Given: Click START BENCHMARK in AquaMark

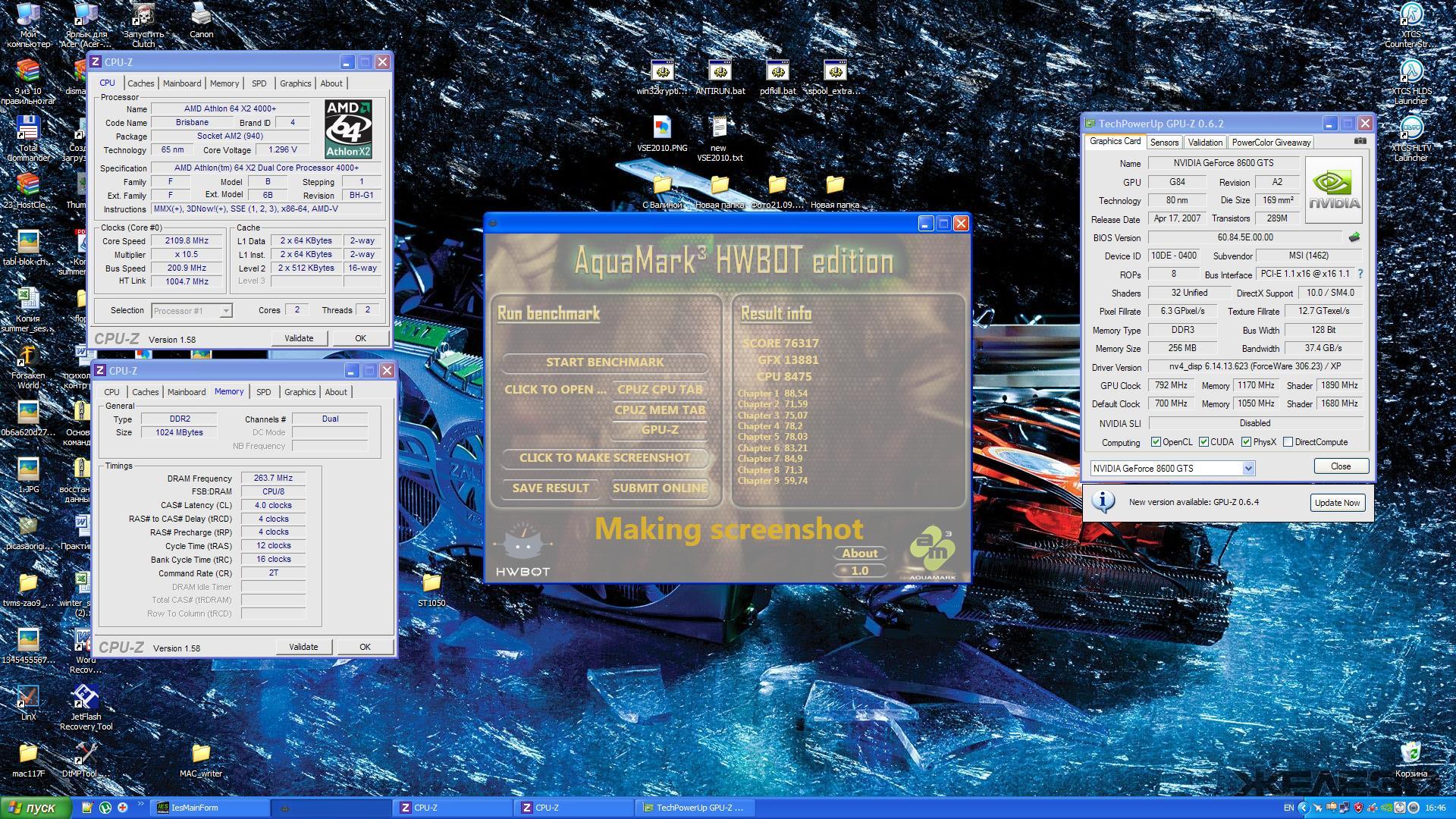Looking at the screenshot, I should [604, 362].
